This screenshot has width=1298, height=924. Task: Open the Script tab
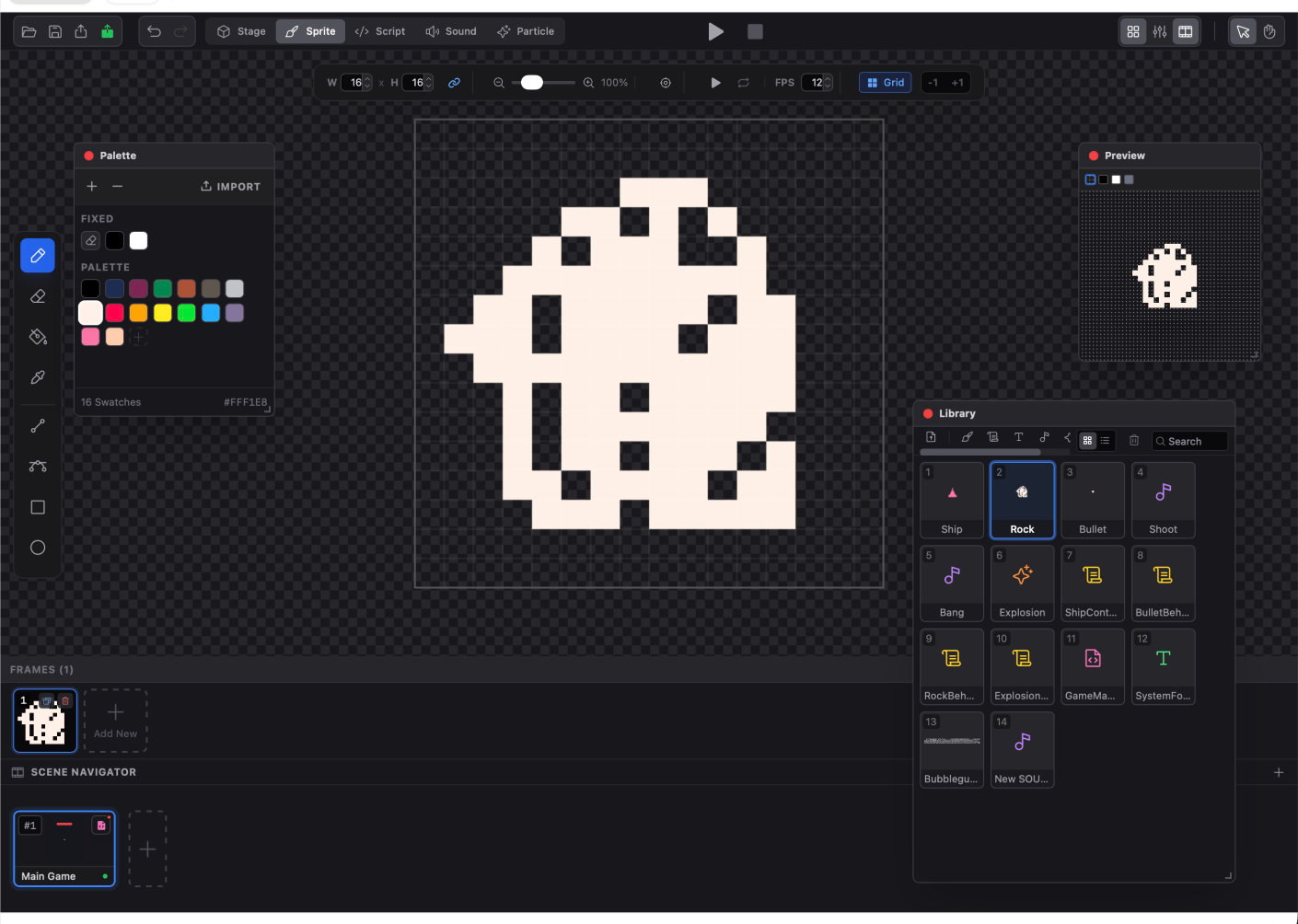(x=380, y=31)
